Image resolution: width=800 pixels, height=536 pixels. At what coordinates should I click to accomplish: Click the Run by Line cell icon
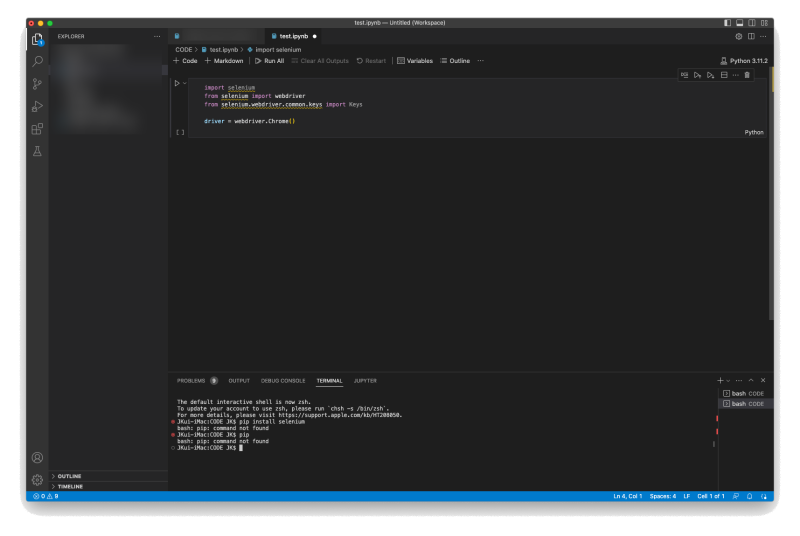(685, 75)
